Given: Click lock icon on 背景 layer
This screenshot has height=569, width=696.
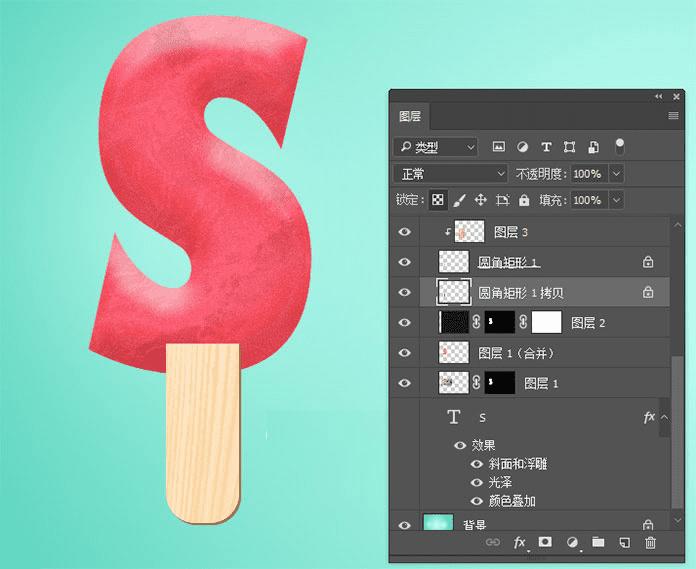Looking at the screenshot, I should click(x=648, y=525).
